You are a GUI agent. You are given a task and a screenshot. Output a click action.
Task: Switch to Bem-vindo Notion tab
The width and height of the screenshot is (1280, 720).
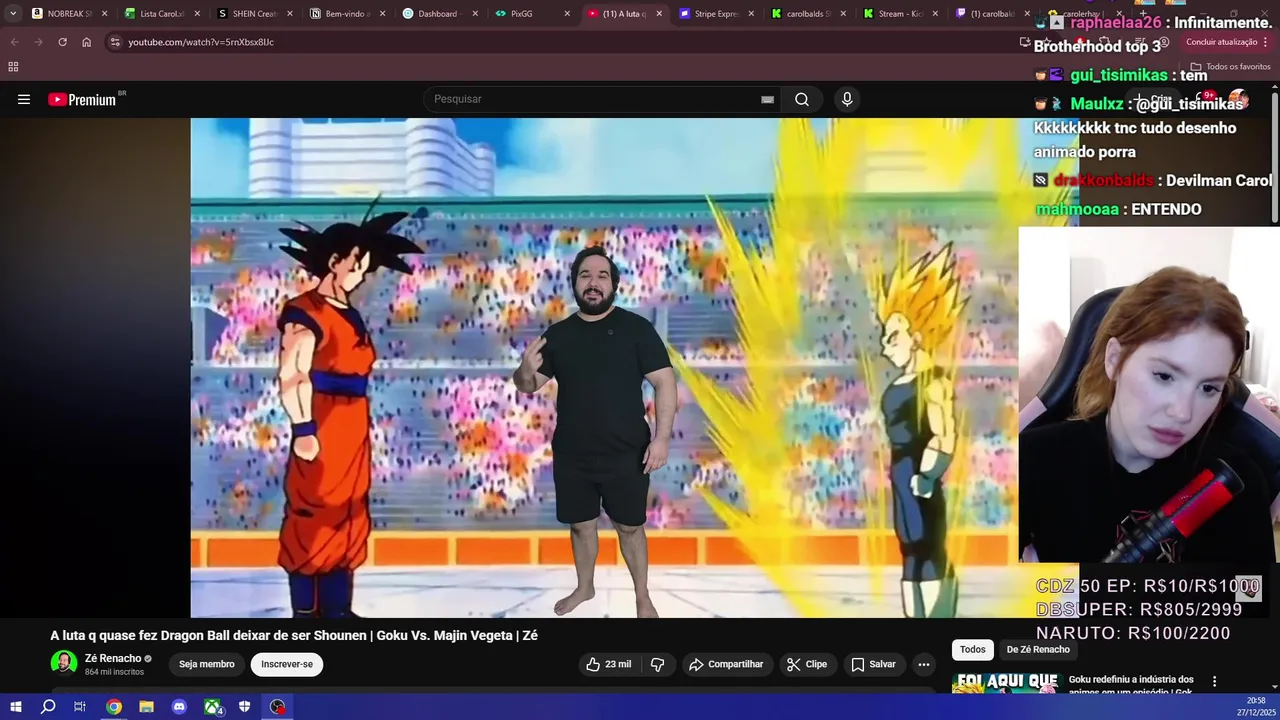(347, 14)
